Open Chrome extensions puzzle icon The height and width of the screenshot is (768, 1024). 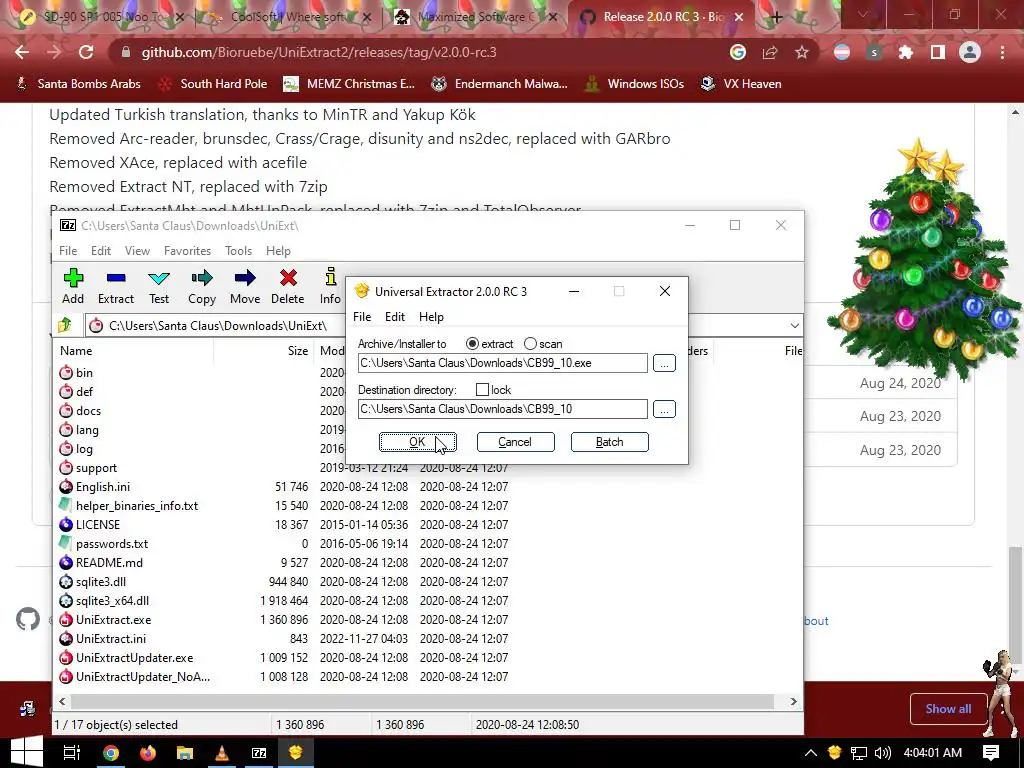(905, 52)
